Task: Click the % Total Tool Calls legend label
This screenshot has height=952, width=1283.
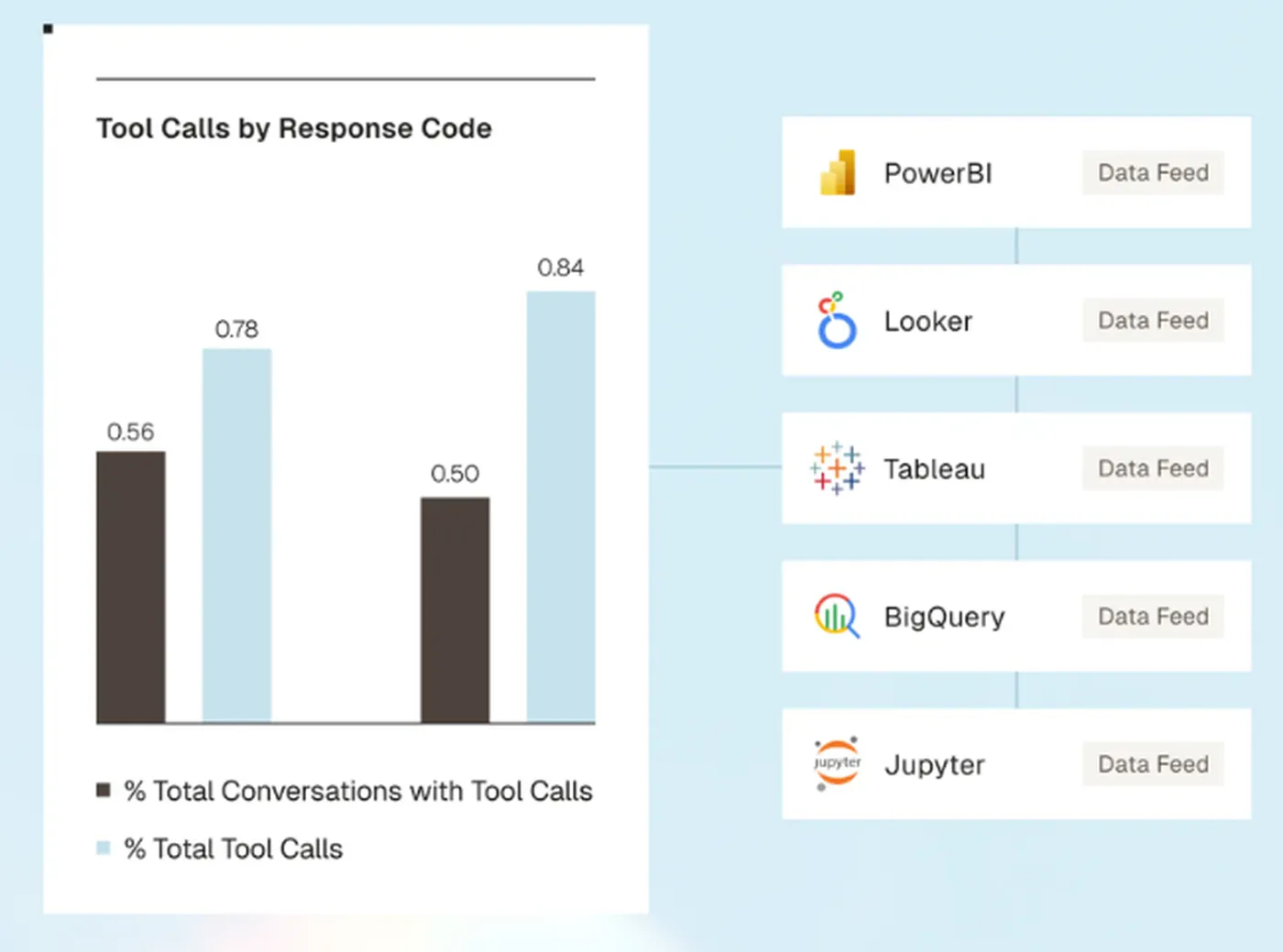Action: coord(234,848)
